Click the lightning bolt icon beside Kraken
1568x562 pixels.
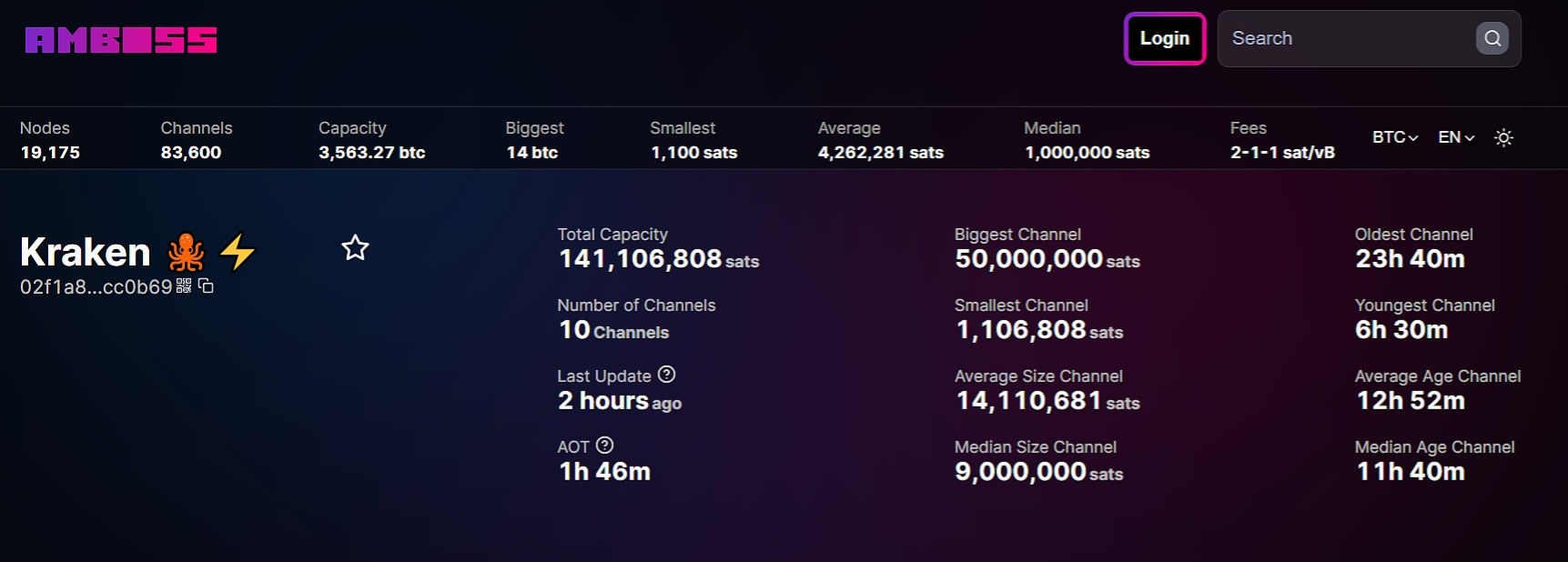click(238, 252)
